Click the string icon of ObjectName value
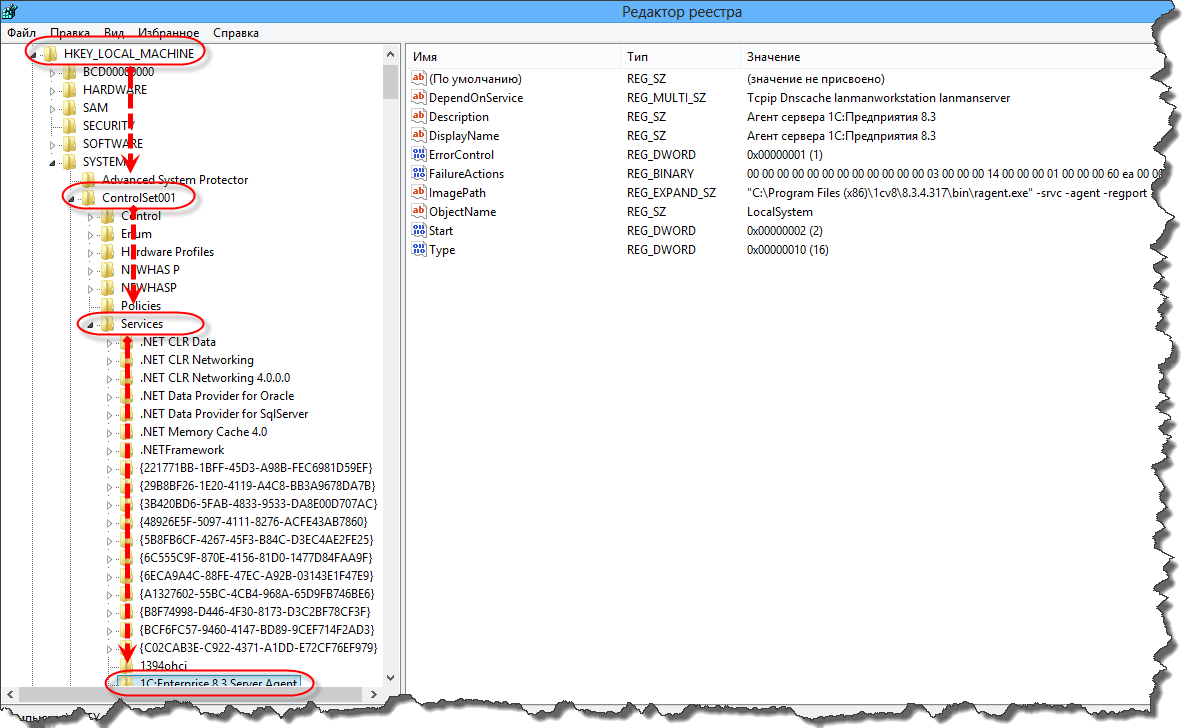Screen dimensions: 1182x728 point(419,212)
